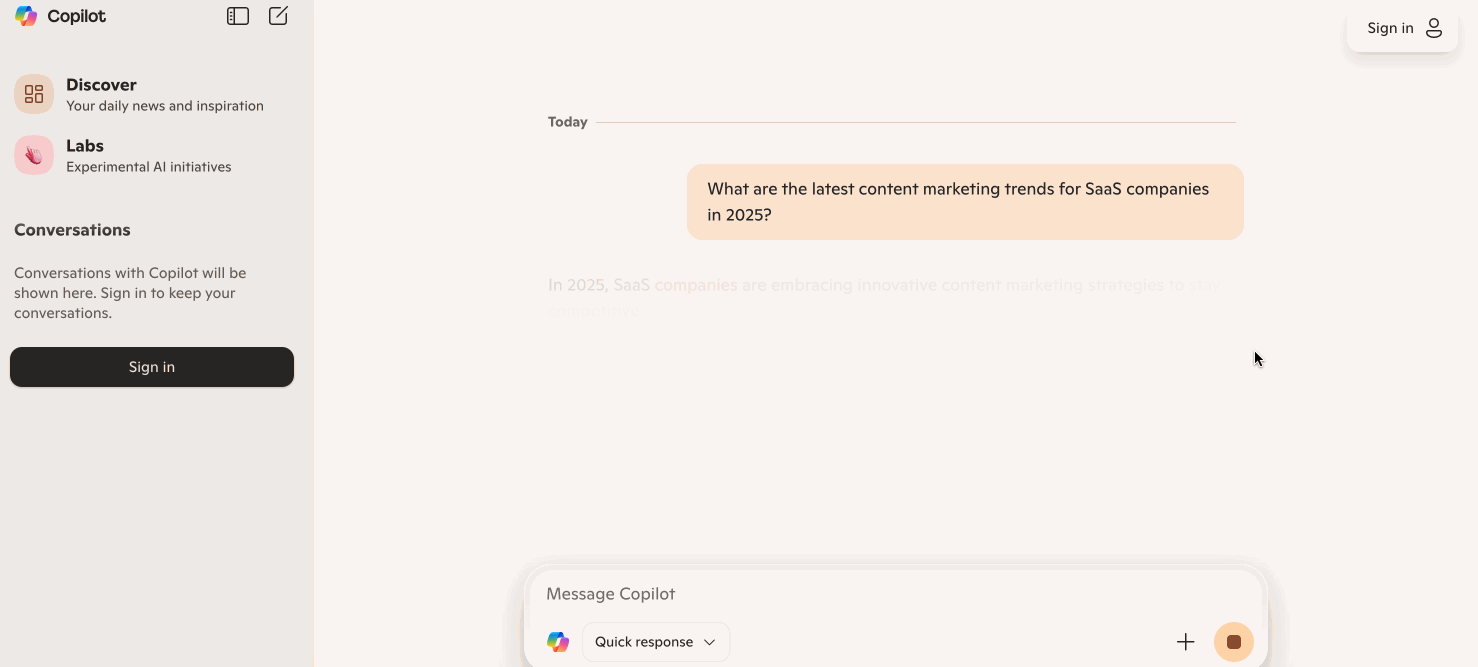1478x667 pixels.
Task: Click the black Sign in button in sidebar
Action: click(152, 367)
